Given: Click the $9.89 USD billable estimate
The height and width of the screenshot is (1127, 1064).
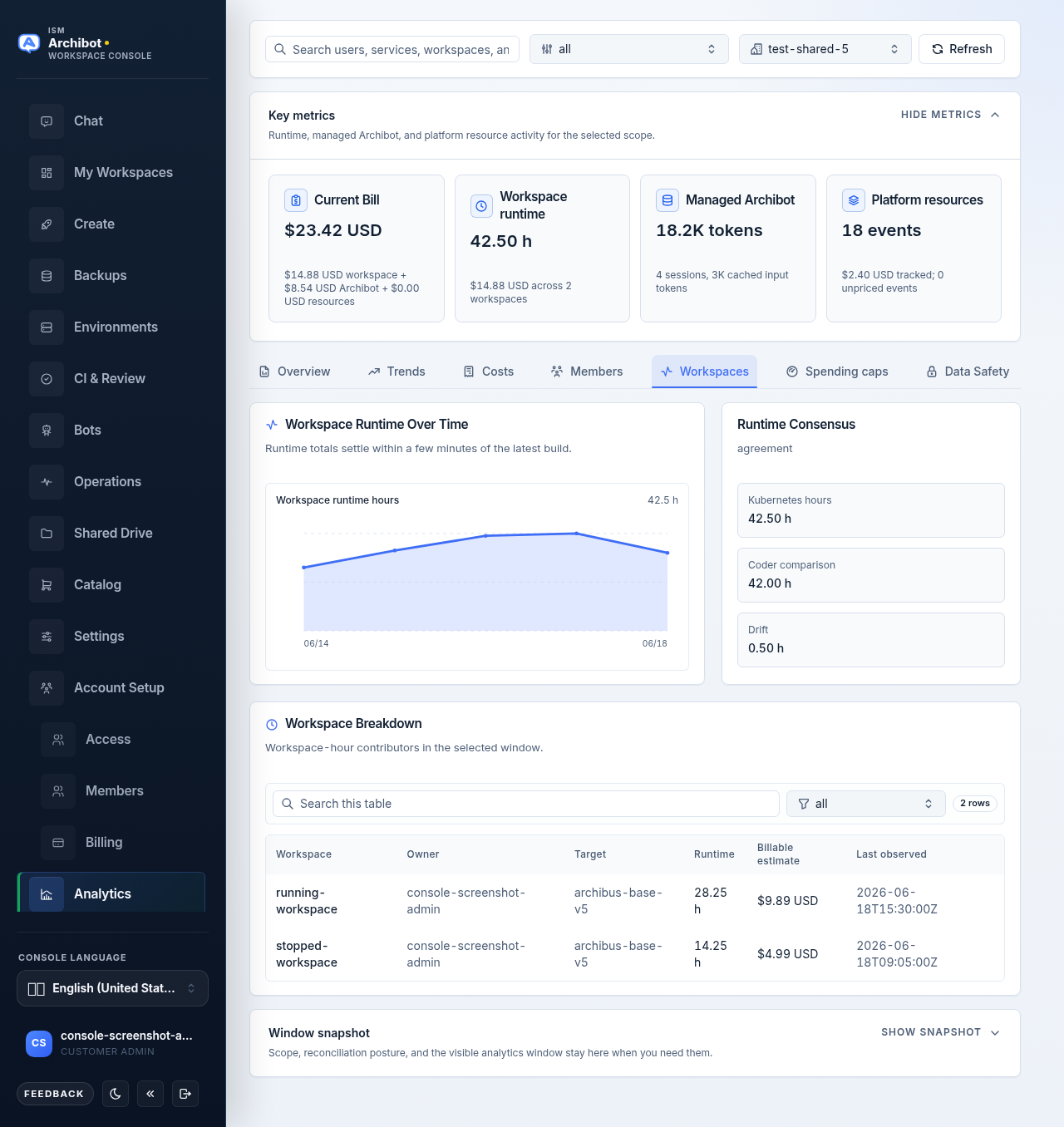Looking at the screenshot, I should (x=787, y=901).
